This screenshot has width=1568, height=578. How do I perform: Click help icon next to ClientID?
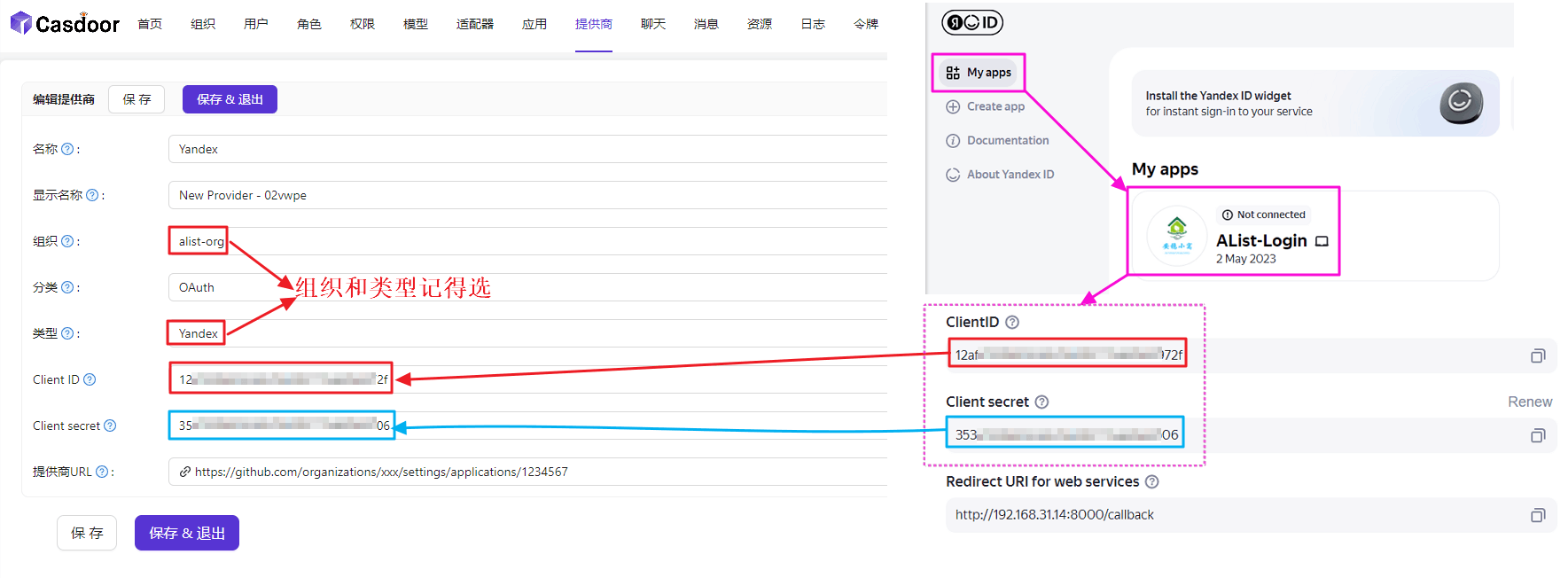tap(1012, 323)
